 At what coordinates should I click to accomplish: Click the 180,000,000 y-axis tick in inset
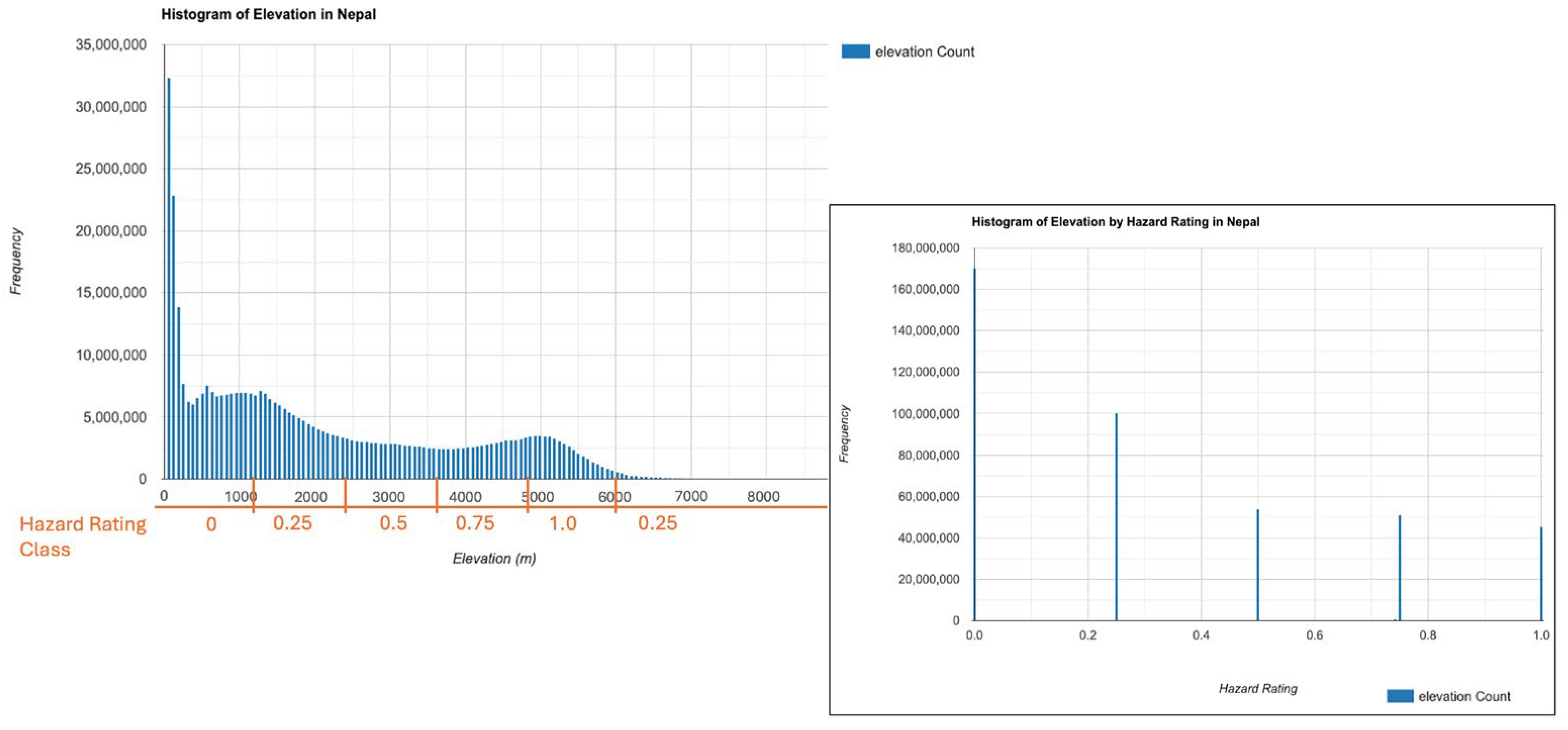click(925, 248)
